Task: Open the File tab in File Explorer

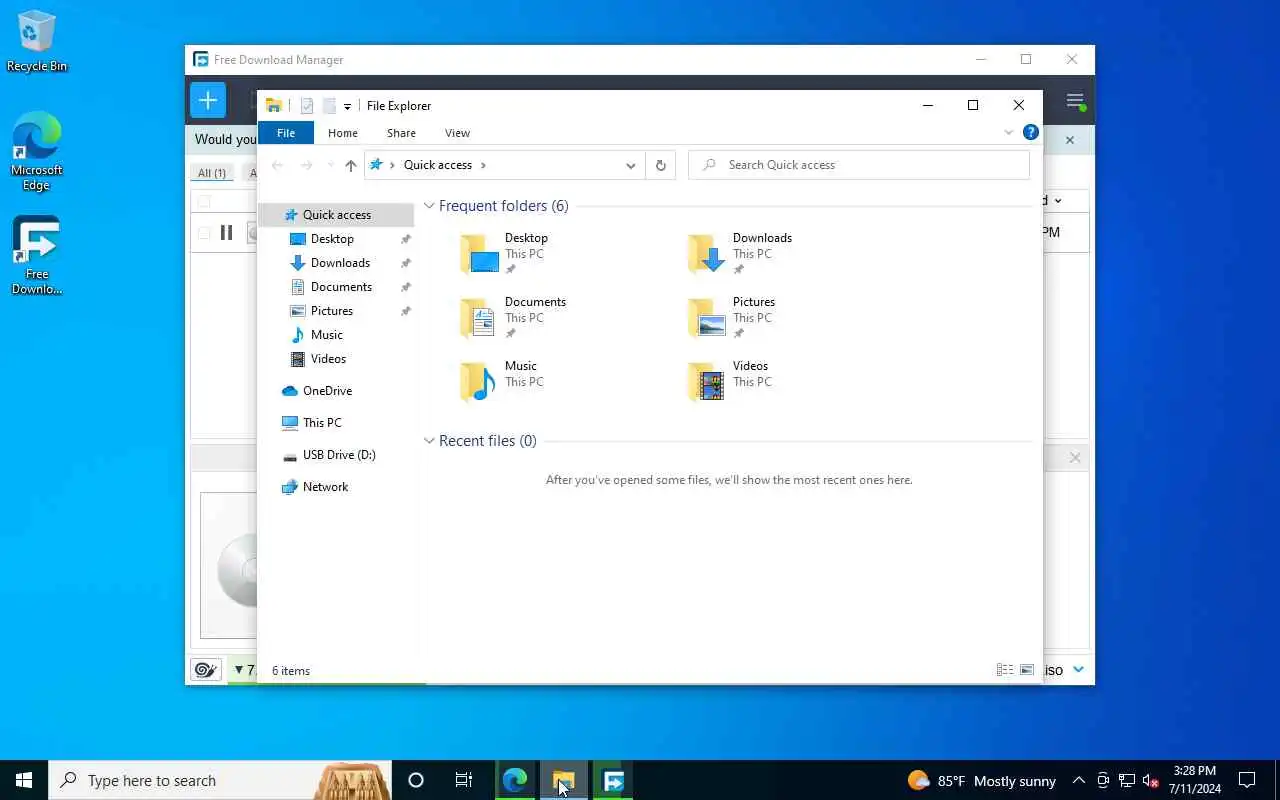Action: (x=286, y=133)
